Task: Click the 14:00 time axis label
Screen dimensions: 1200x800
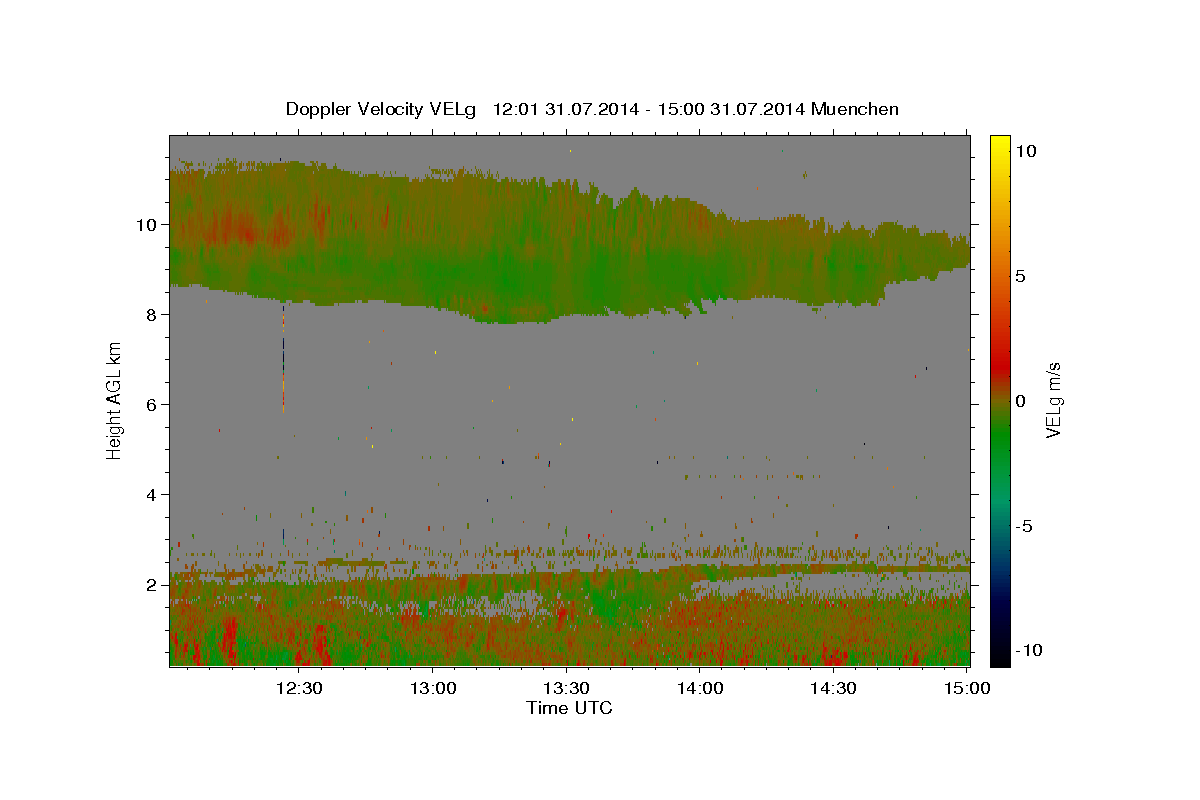Action: [x=700, y=688]
